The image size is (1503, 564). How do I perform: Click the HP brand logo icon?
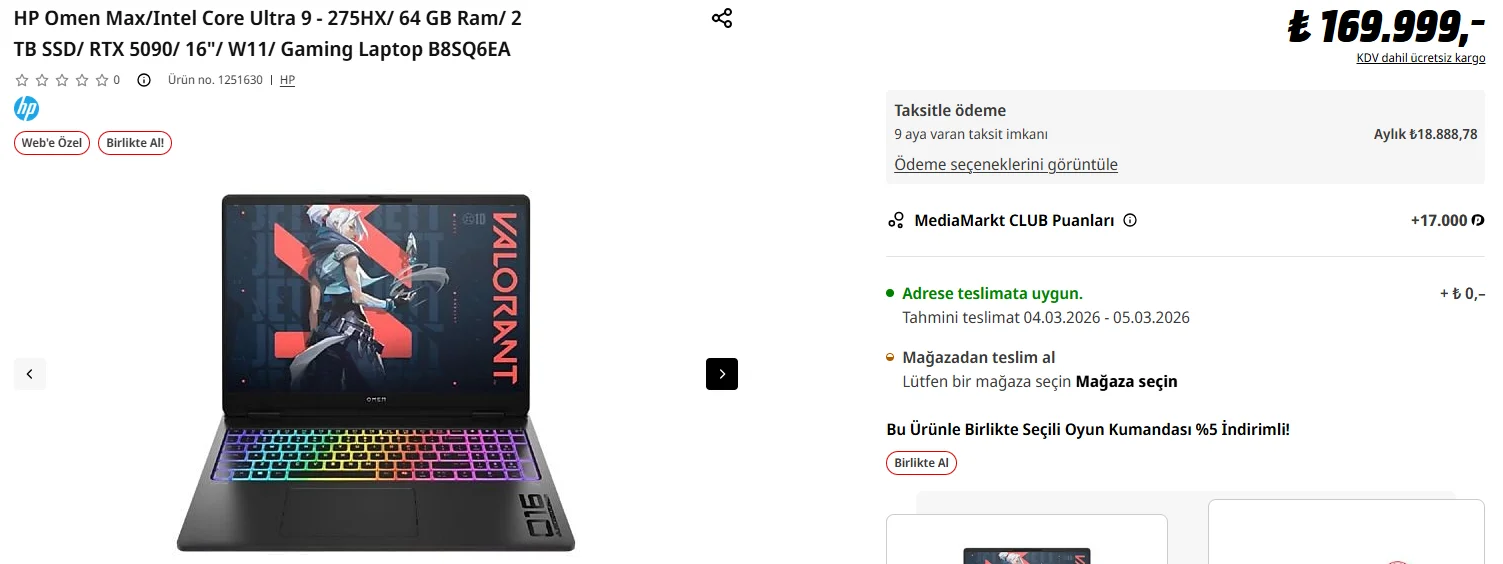(26, 109)
